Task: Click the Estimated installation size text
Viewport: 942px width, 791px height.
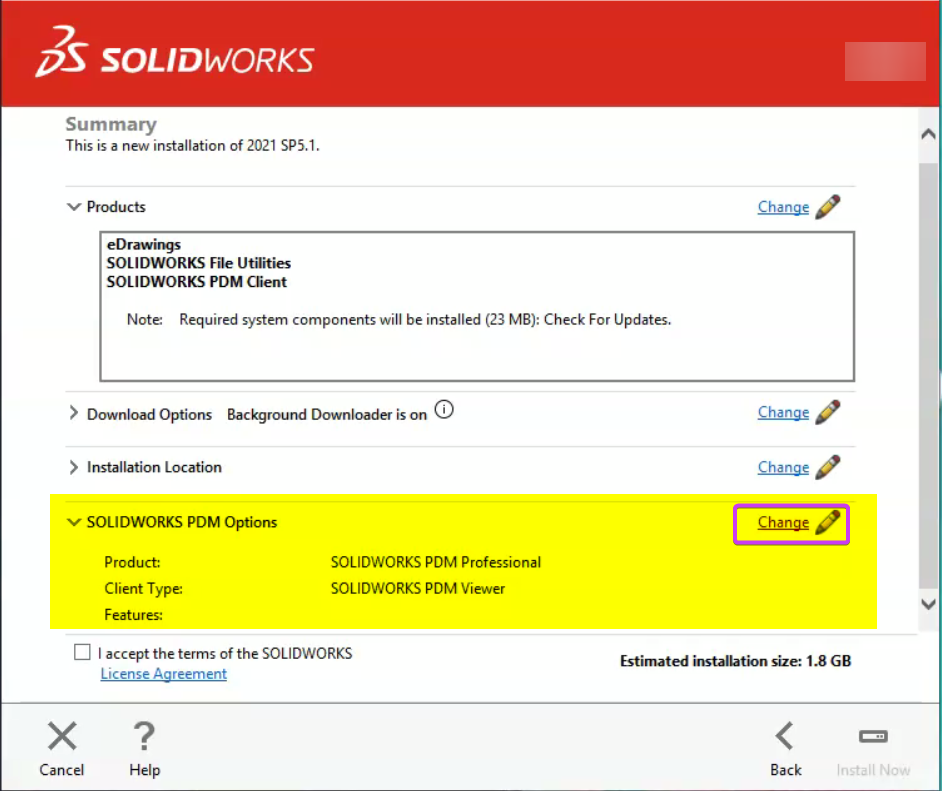Action: pyautogui.click(x=735, y=661)
